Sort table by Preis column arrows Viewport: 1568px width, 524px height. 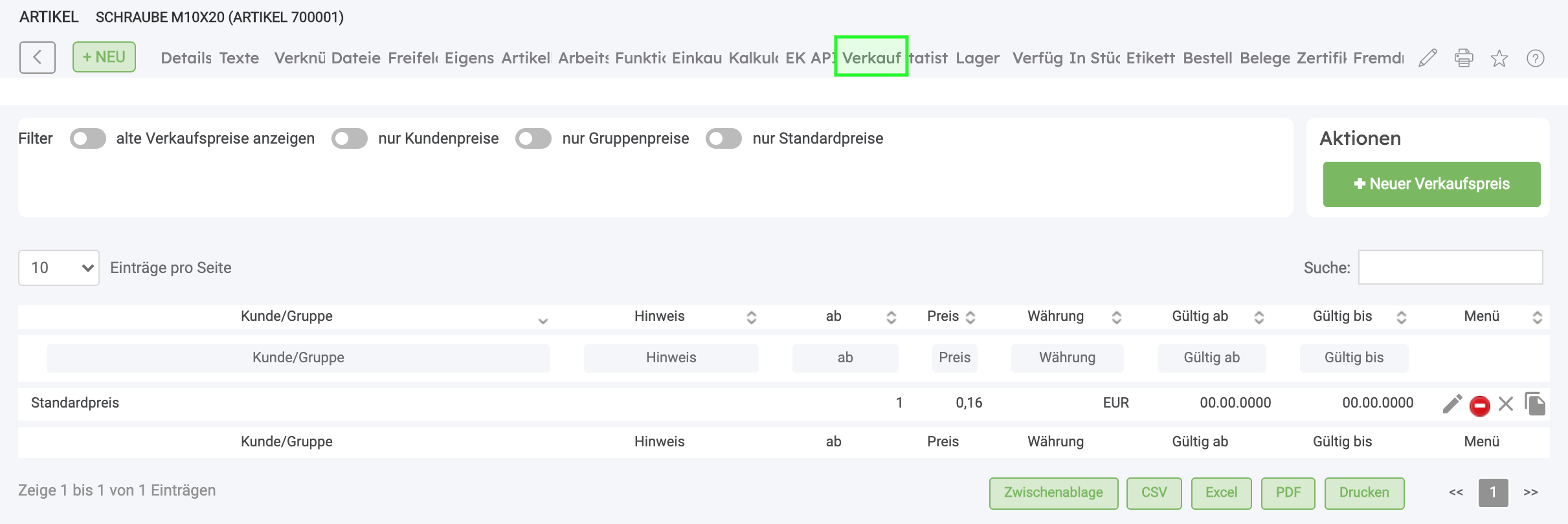970,317
